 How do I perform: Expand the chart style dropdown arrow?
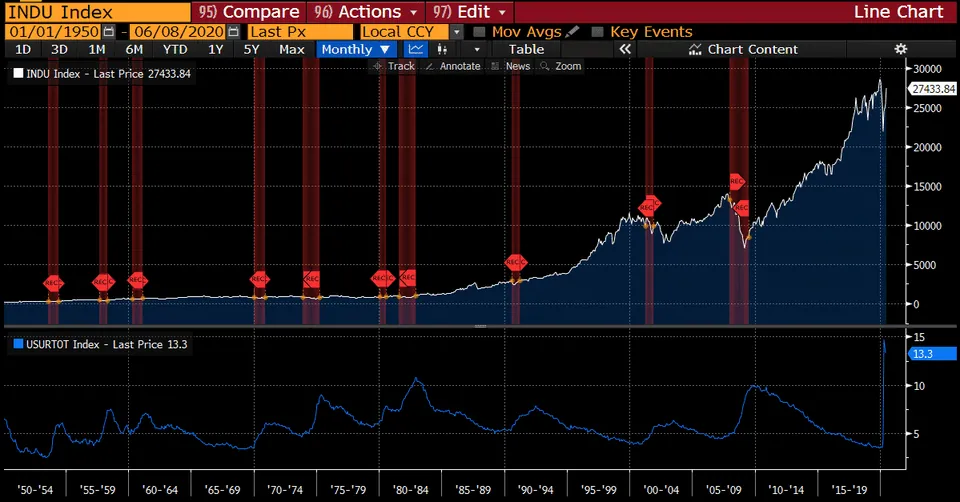pyautogui.click(x=477, y=50)
